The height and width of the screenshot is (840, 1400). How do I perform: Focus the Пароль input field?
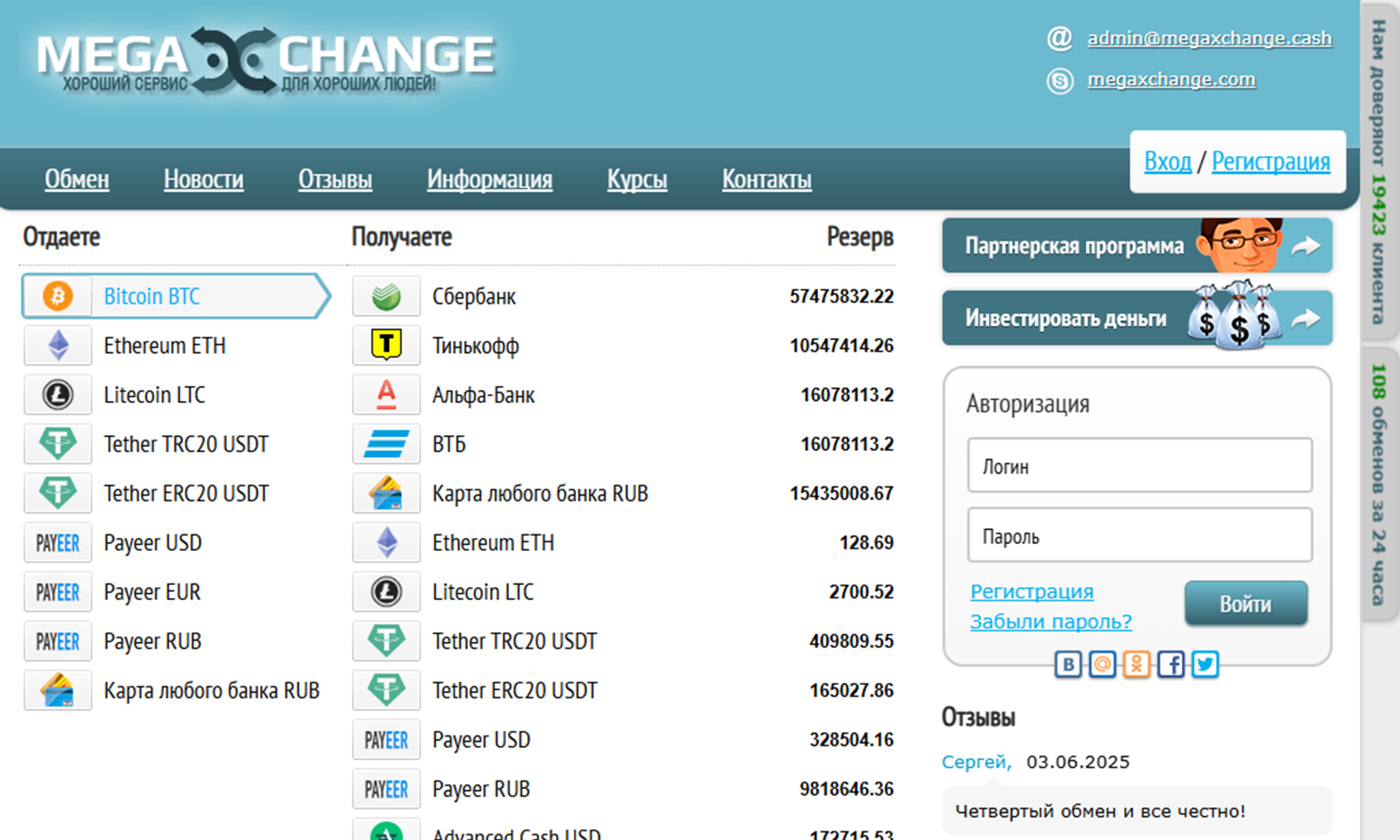click(1140, 534)
